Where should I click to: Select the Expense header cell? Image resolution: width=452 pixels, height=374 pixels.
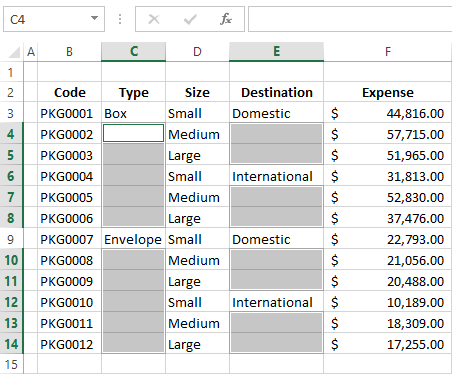point(388,92)
